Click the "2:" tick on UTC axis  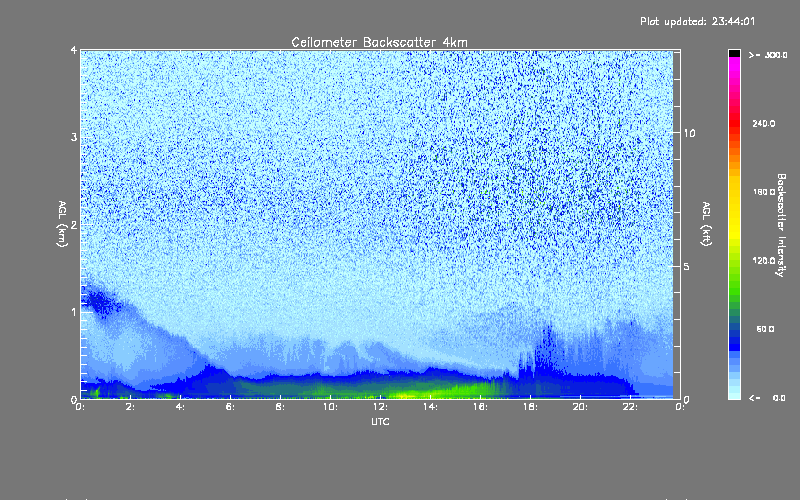(x=130, y=407)
